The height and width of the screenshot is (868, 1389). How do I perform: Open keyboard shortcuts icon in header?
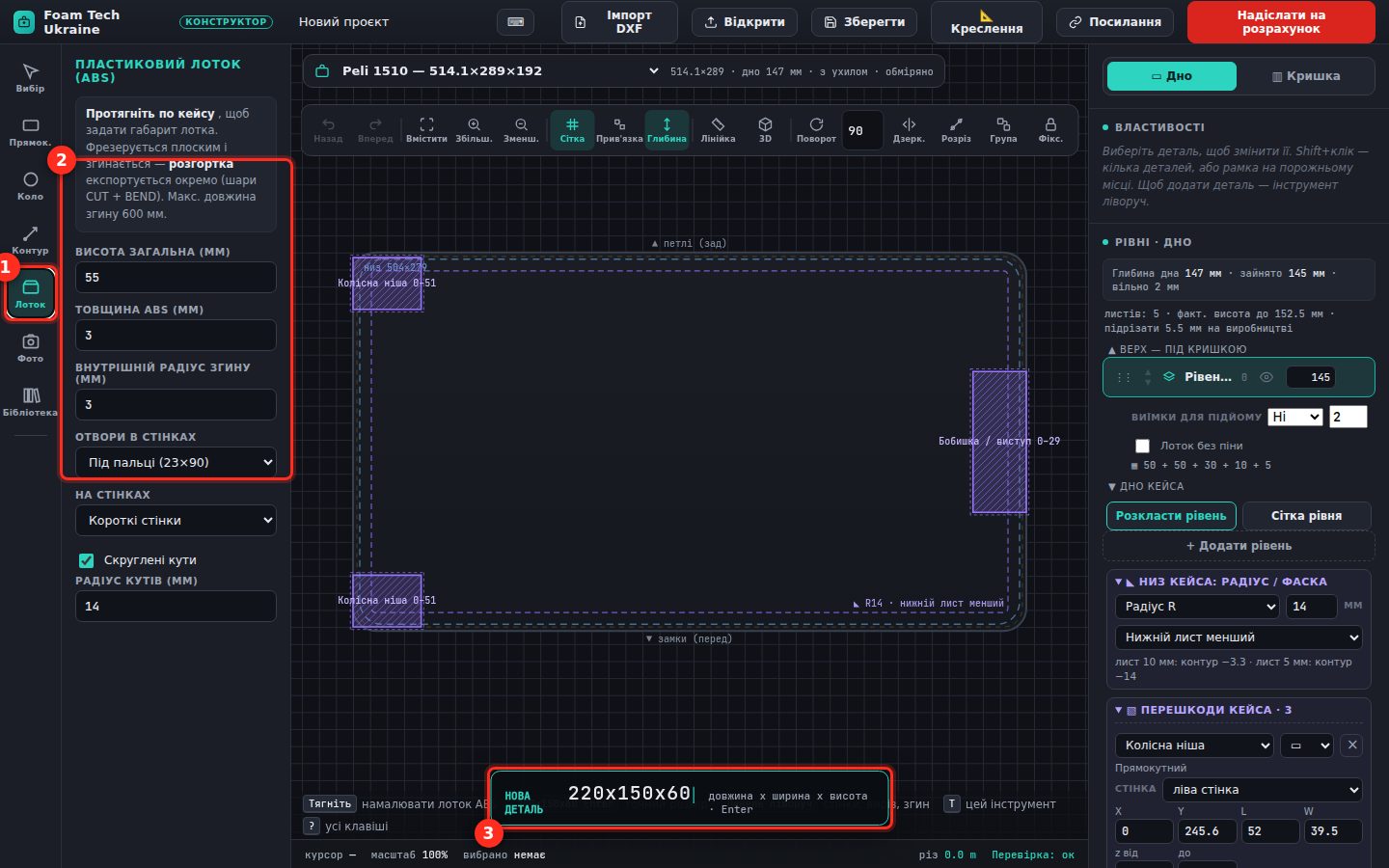pos(515,22)
